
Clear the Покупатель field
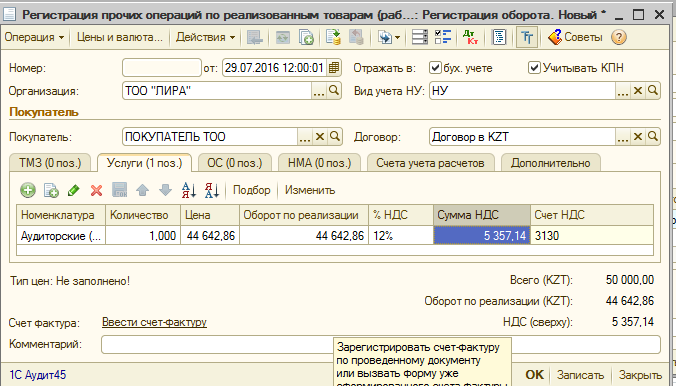[x=319, y=137]
